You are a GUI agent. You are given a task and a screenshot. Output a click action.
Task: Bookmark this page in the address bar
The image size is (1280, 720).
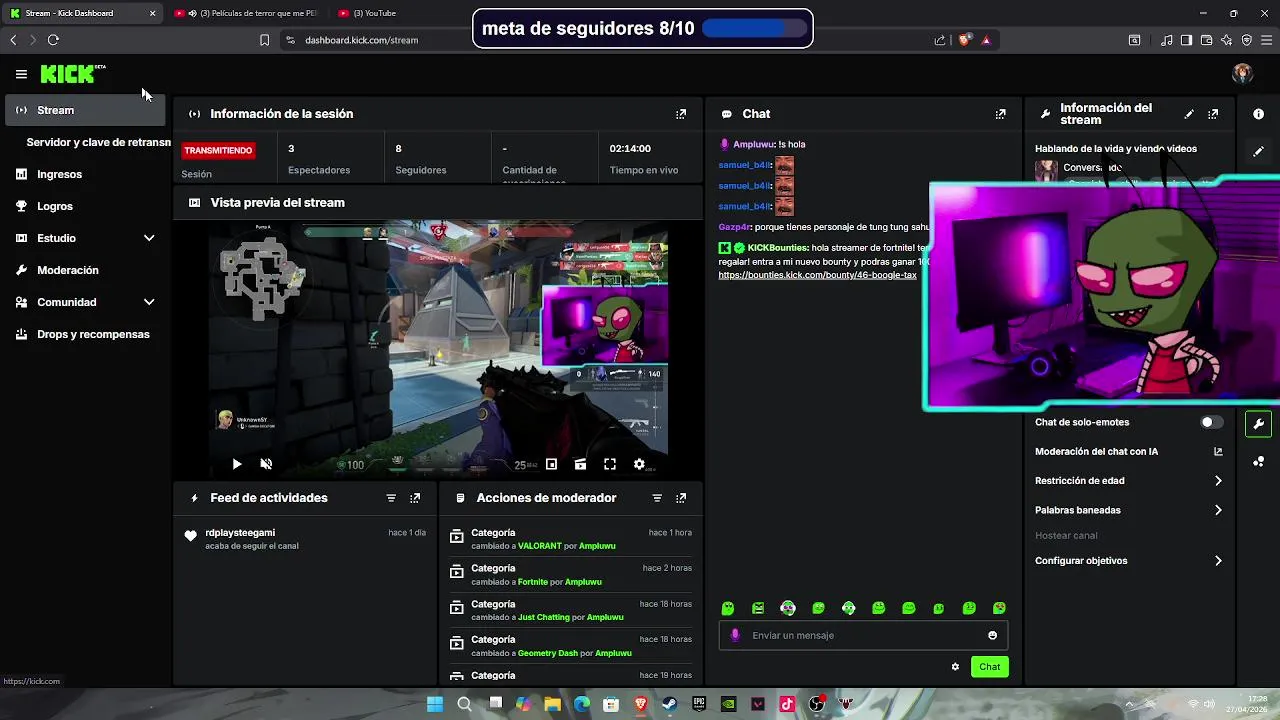tap(264, 40)
